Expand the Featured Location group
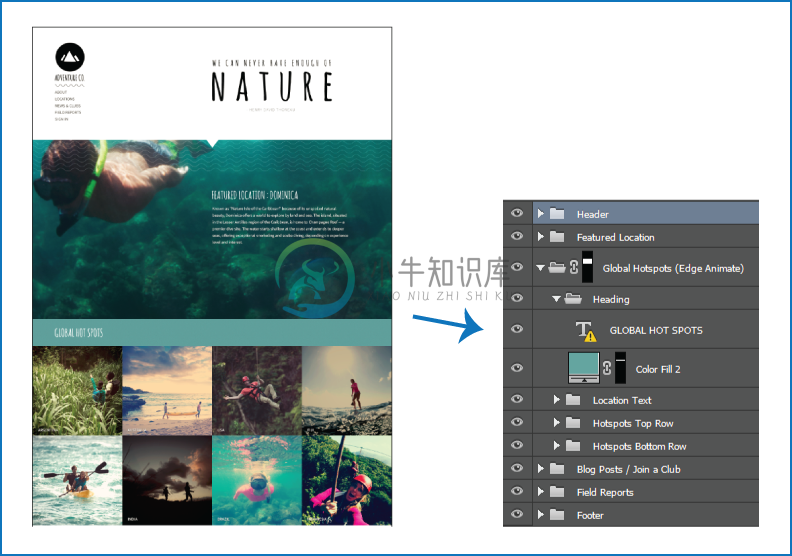The image size is (792, 556). tap(540, 236)
